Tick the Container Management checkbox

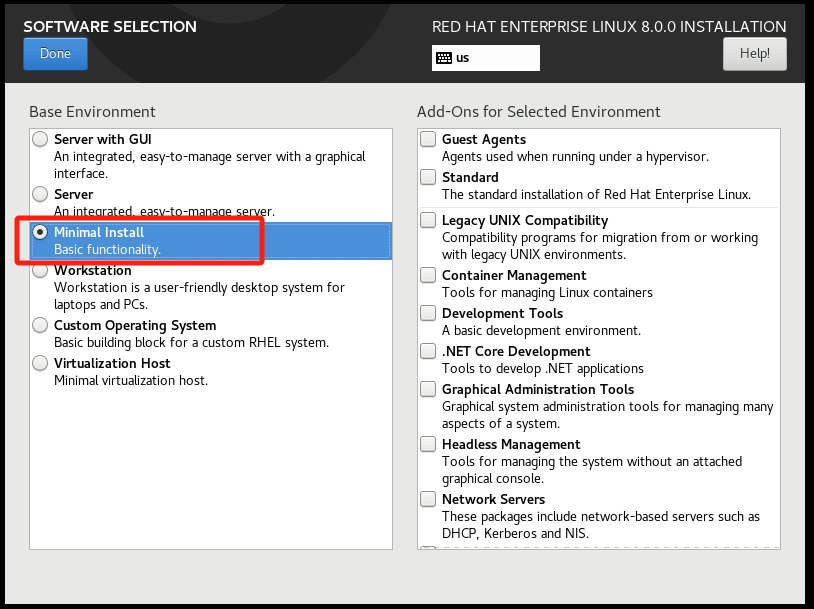428,275
